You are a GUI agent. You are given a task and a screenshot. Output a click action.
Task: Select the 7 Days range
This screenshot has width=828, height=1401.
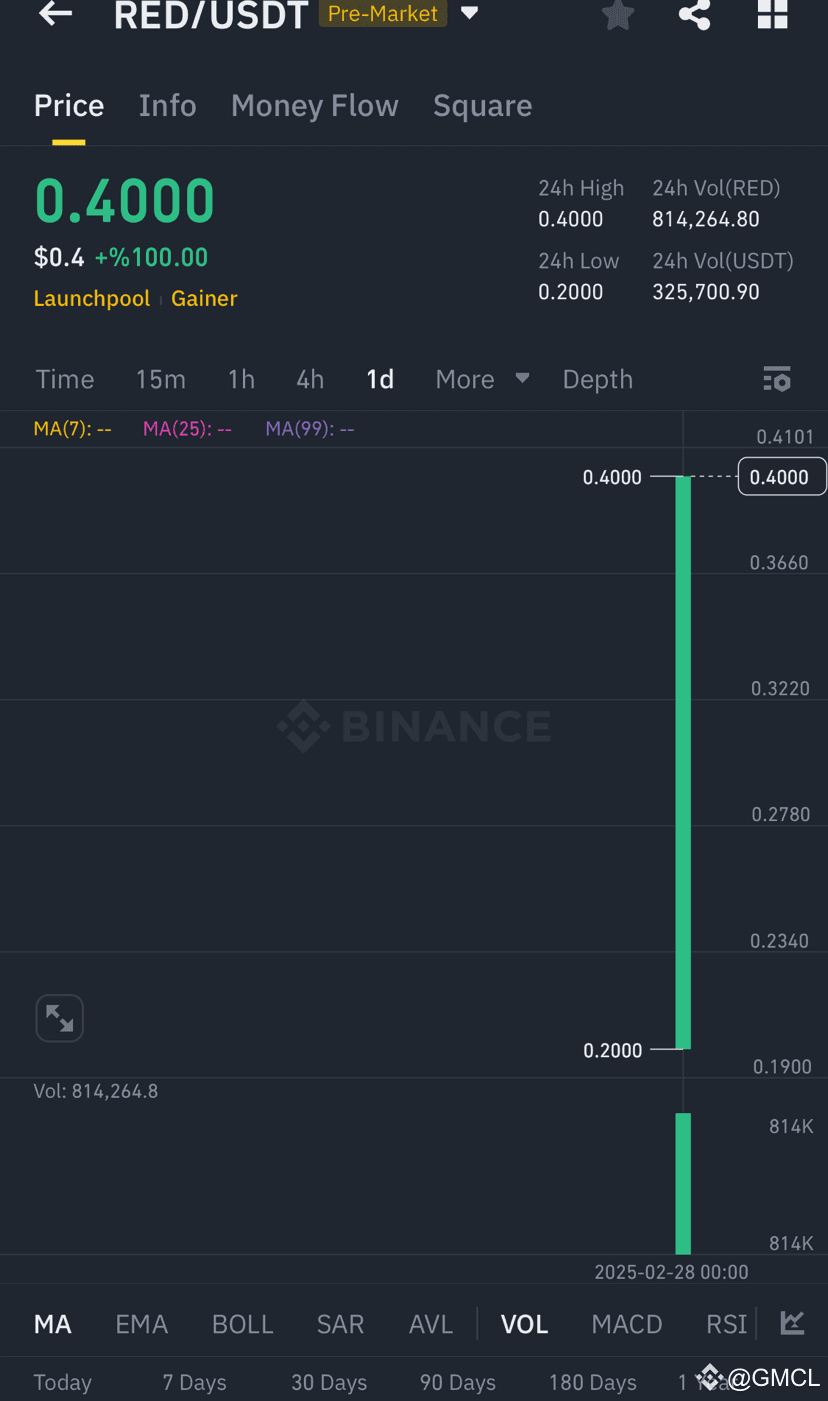coord(194,1382)
